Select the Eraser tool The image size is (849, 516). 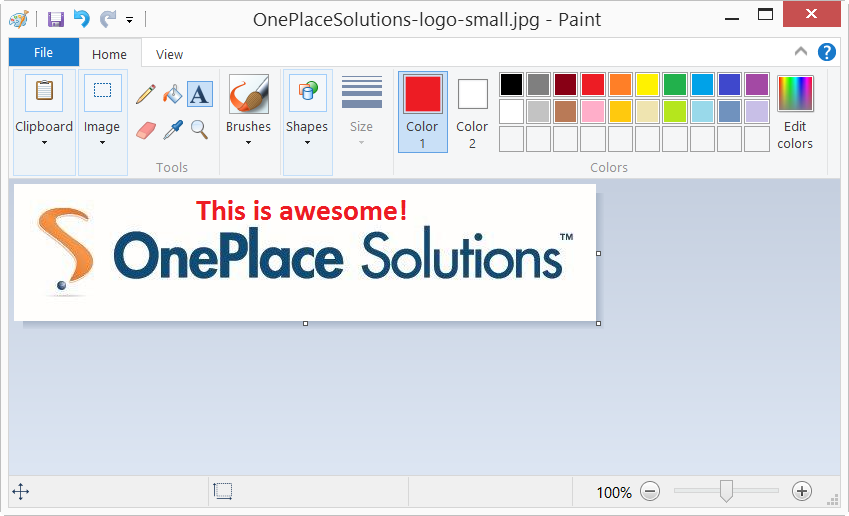click(146, 129)
